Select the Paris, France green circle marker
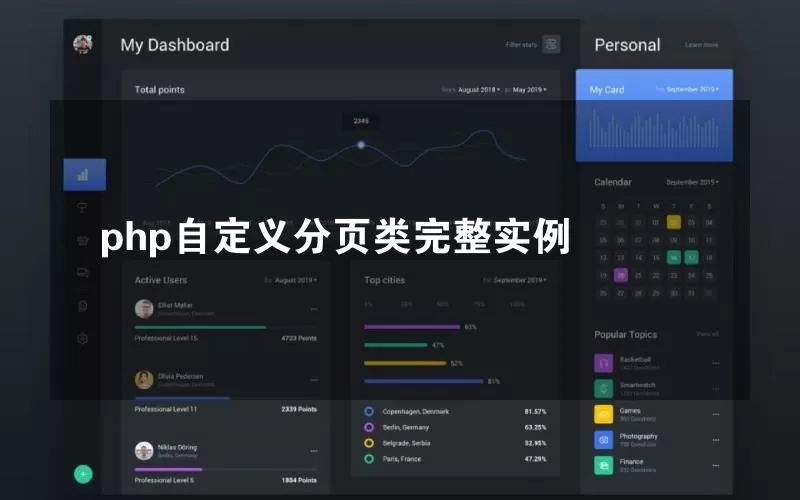This screenshot has width=800, height=500. 369,459
